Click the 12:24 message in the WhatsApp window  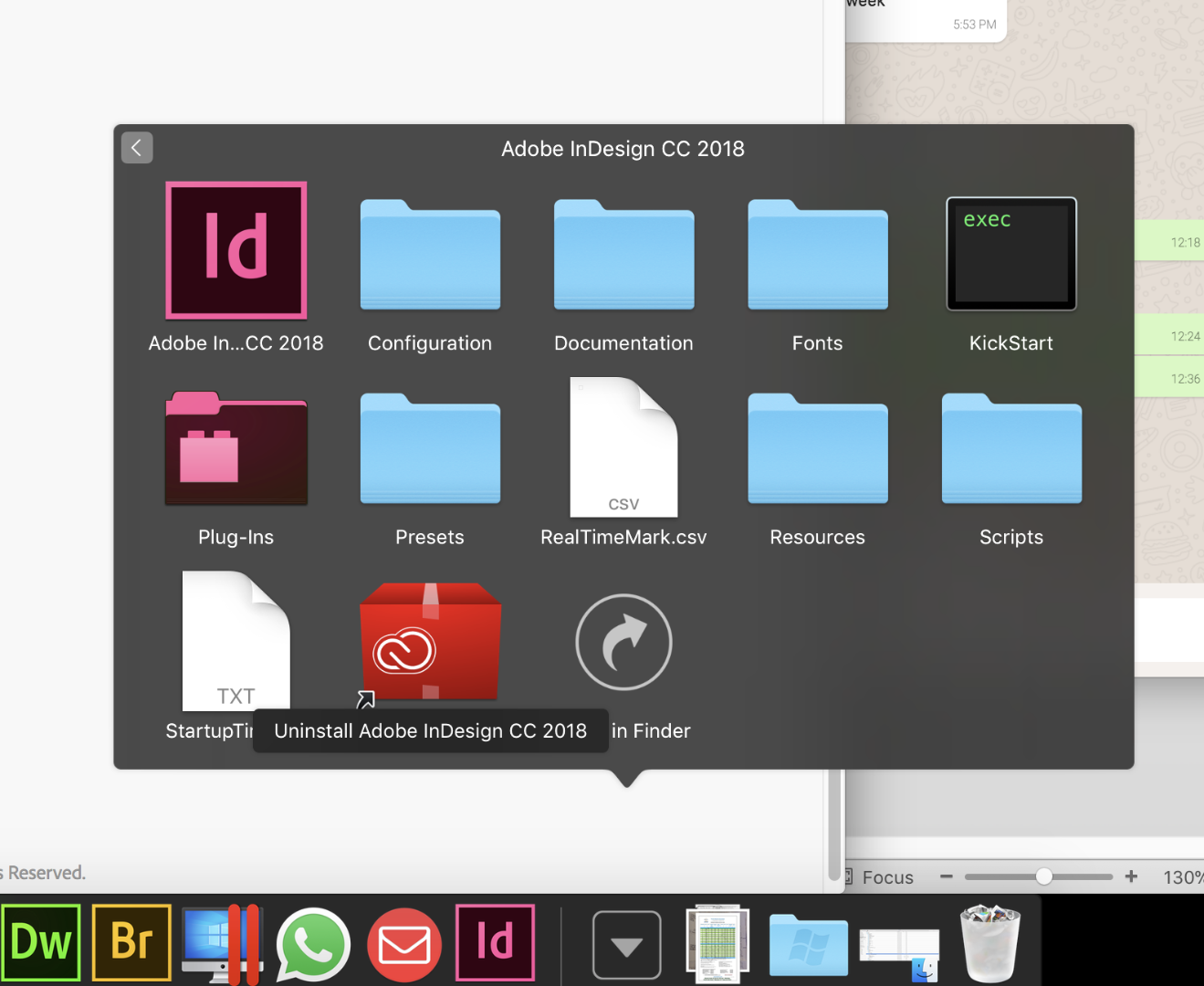[1168, 336]
